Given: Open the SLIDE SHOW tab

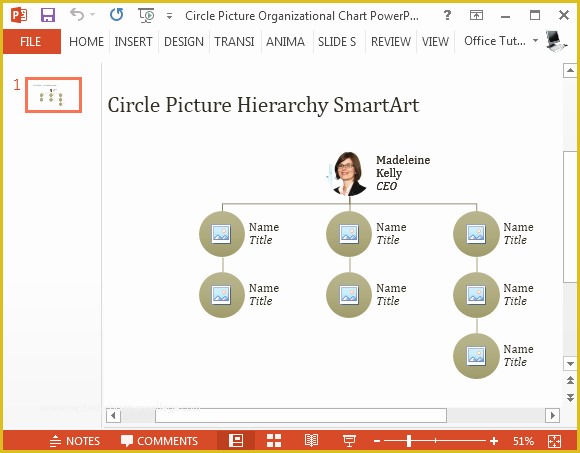Looking at the screenshot, I should pos(337,42).
